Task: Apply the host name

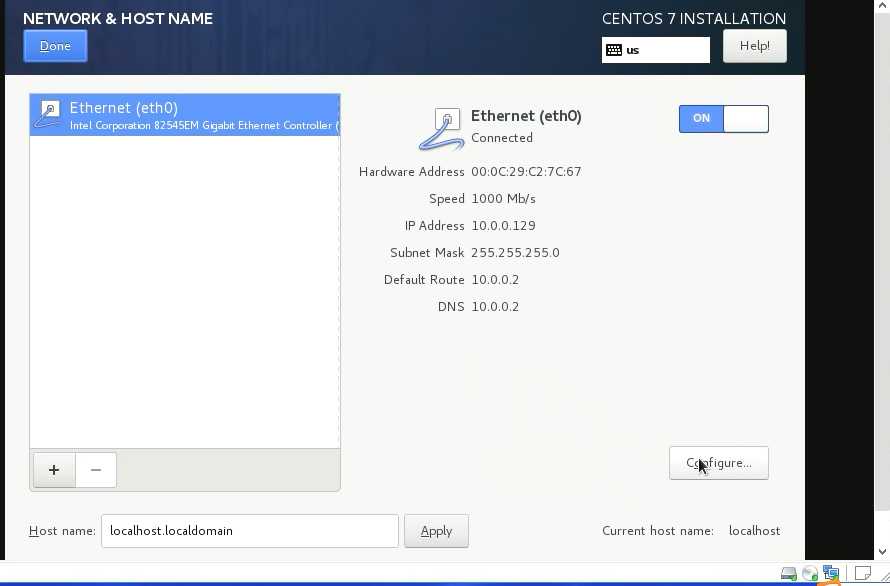Action: [436, 531]
